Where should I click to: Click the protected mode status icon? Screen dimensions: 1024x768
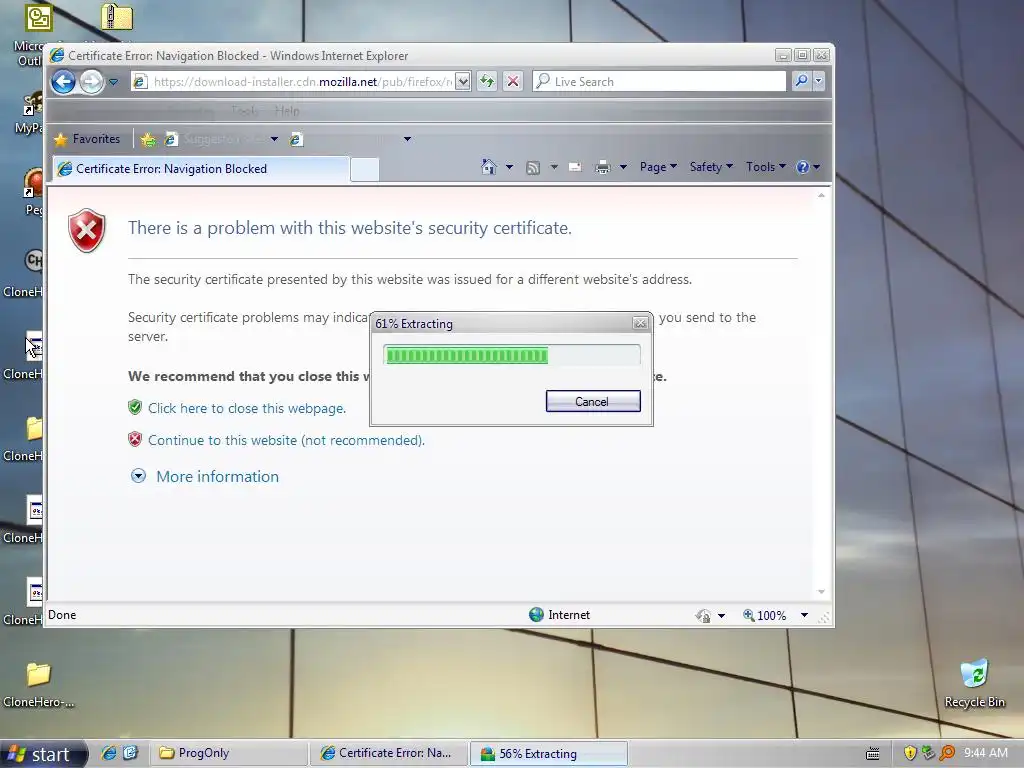coord(703,615)
